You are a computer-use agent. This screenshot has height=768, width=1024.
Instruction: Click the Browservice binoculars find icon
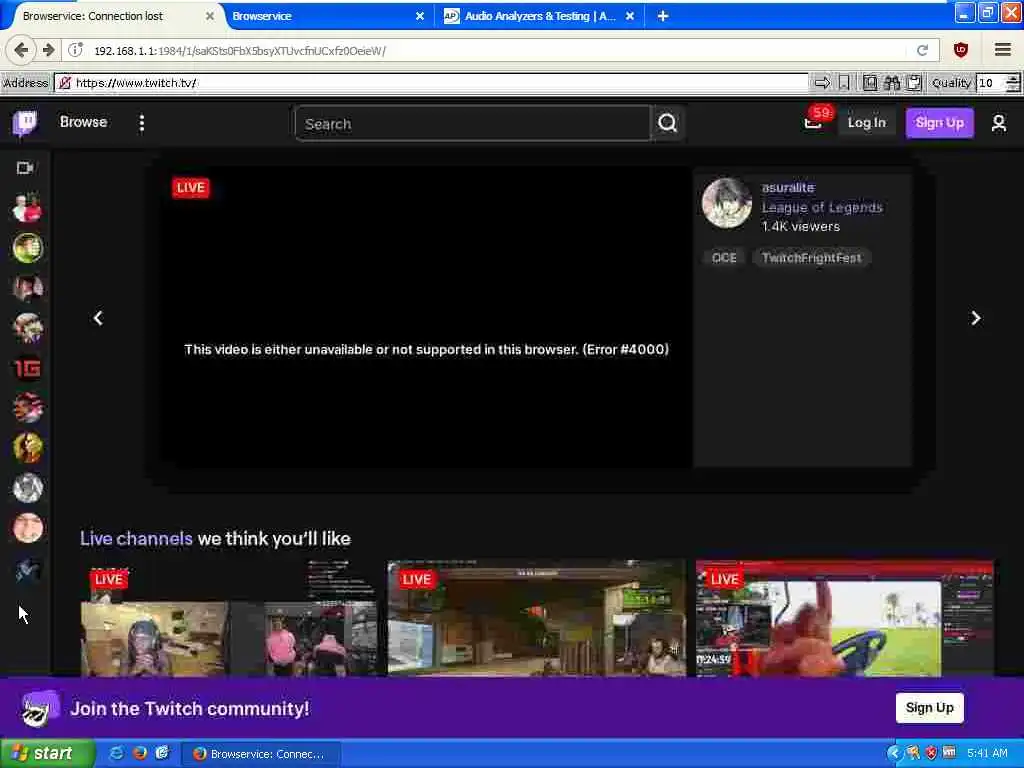[x=892, y=82]
